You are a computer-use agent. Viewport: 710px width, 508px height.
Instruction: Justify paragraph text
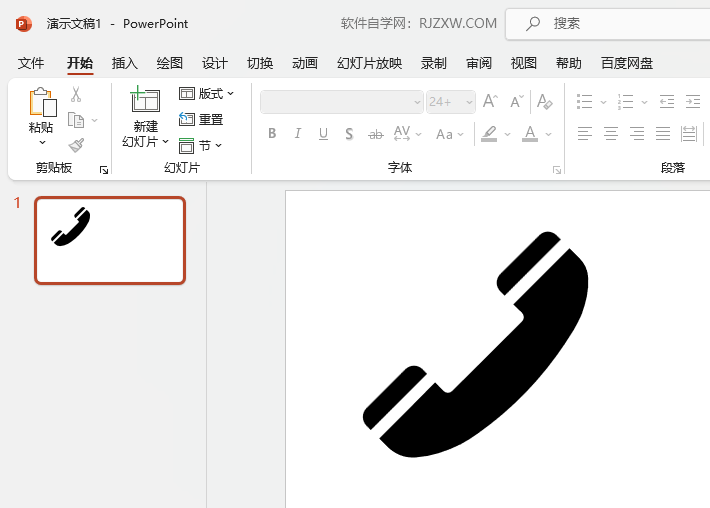tap(663, 134)
